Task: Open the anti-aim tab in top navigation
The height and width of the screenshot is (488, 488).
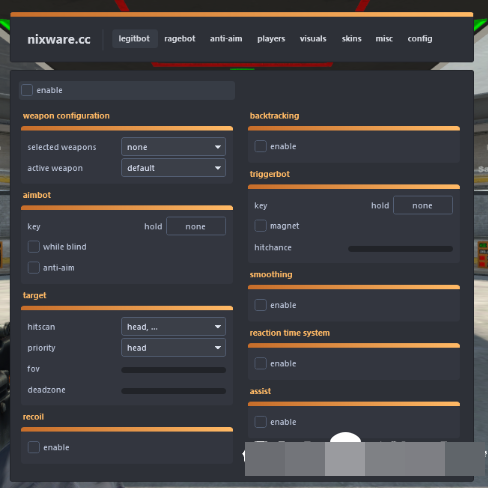Action: (x=226, y=39)
